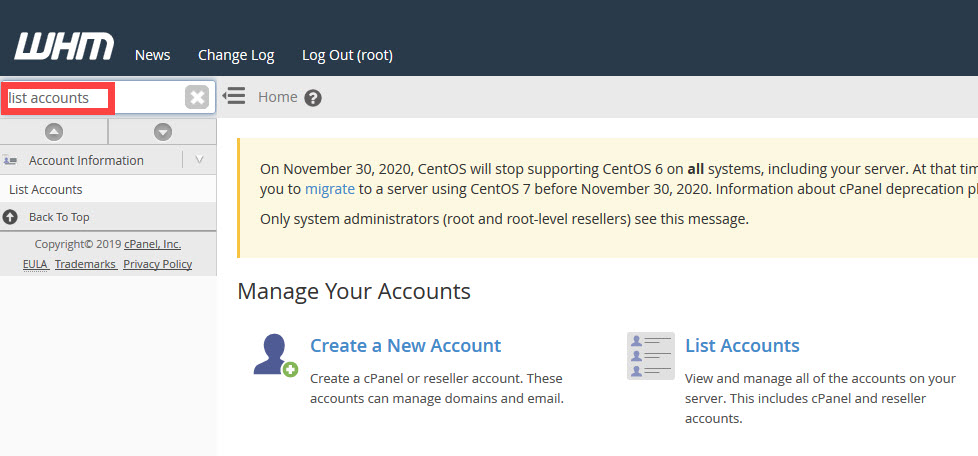
Task: Open the Change Log menu item
Action: click(236, 55)
